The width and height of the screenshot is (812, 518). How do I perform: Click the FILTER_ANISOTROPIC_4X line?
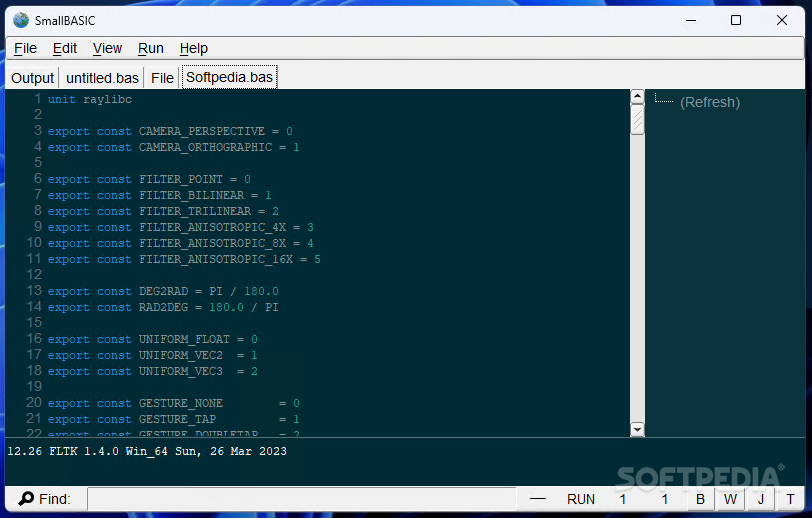[181, 227]
